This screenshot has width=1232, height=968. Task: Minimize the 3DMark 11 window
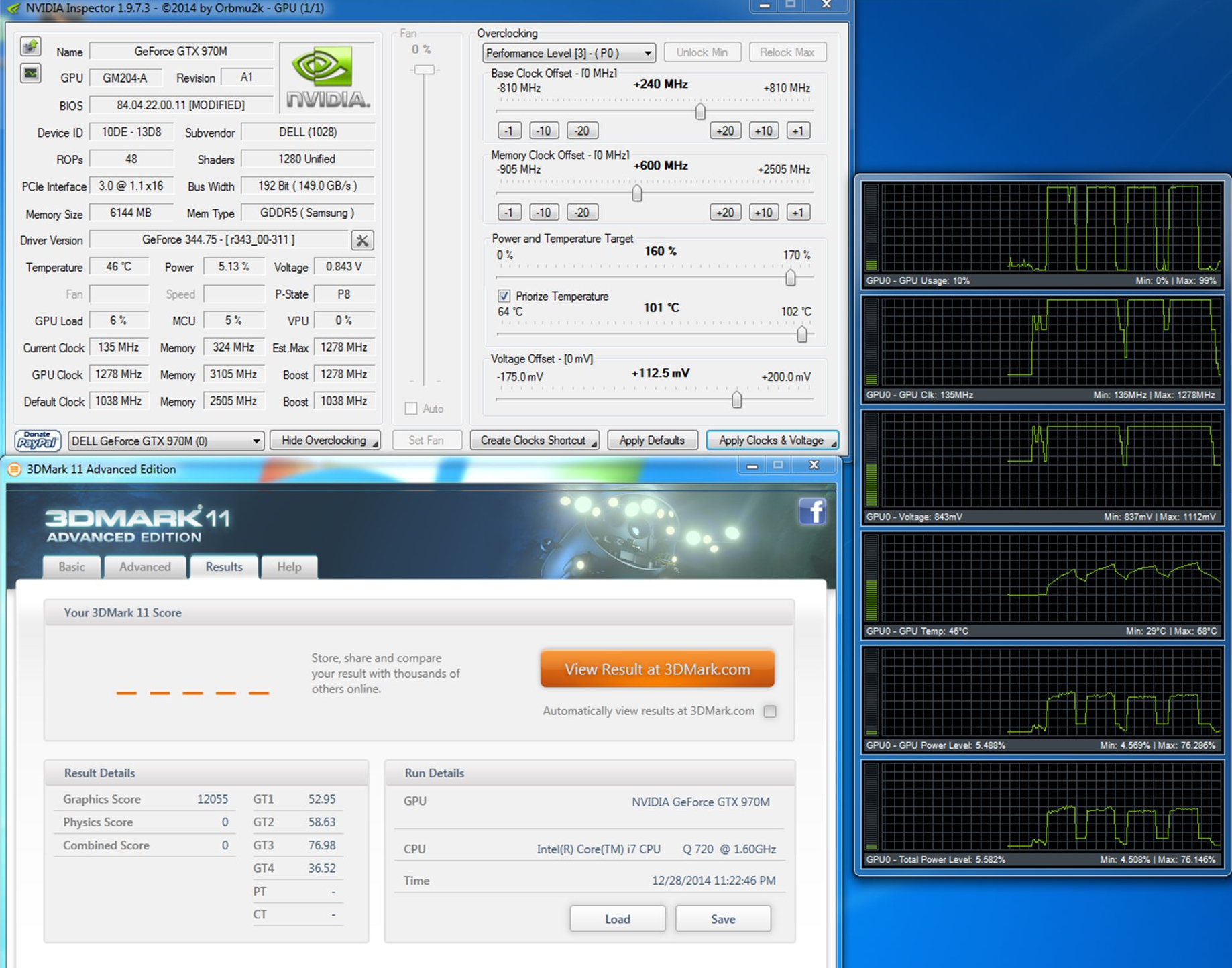pos(752,465)
